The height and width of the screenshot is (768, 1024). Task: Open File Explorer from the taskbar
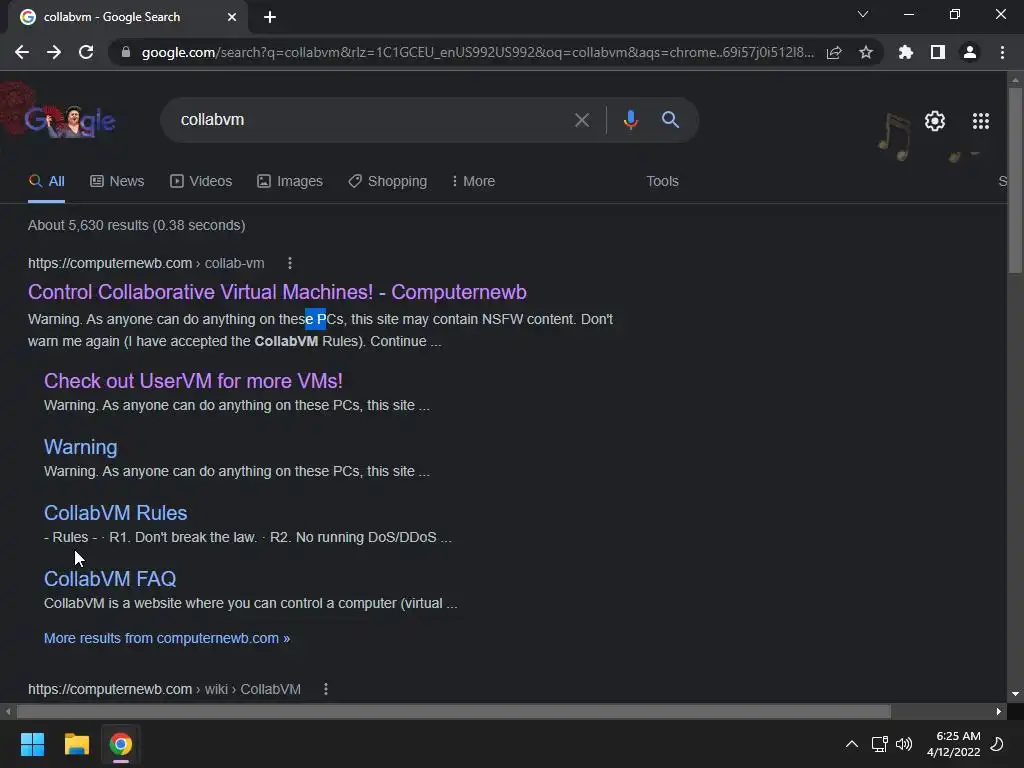(76, 744)
